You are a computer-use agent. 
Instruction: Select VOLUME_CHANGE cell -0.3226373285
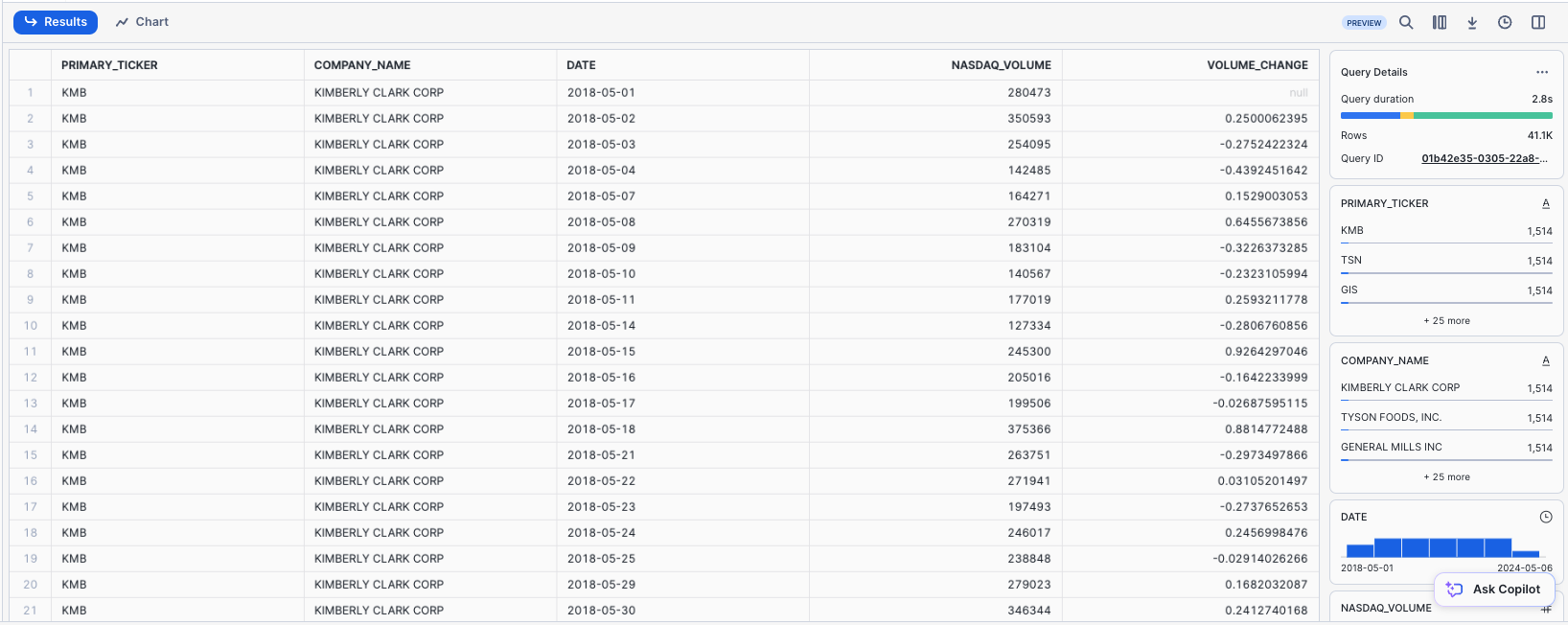[1190, 248]
